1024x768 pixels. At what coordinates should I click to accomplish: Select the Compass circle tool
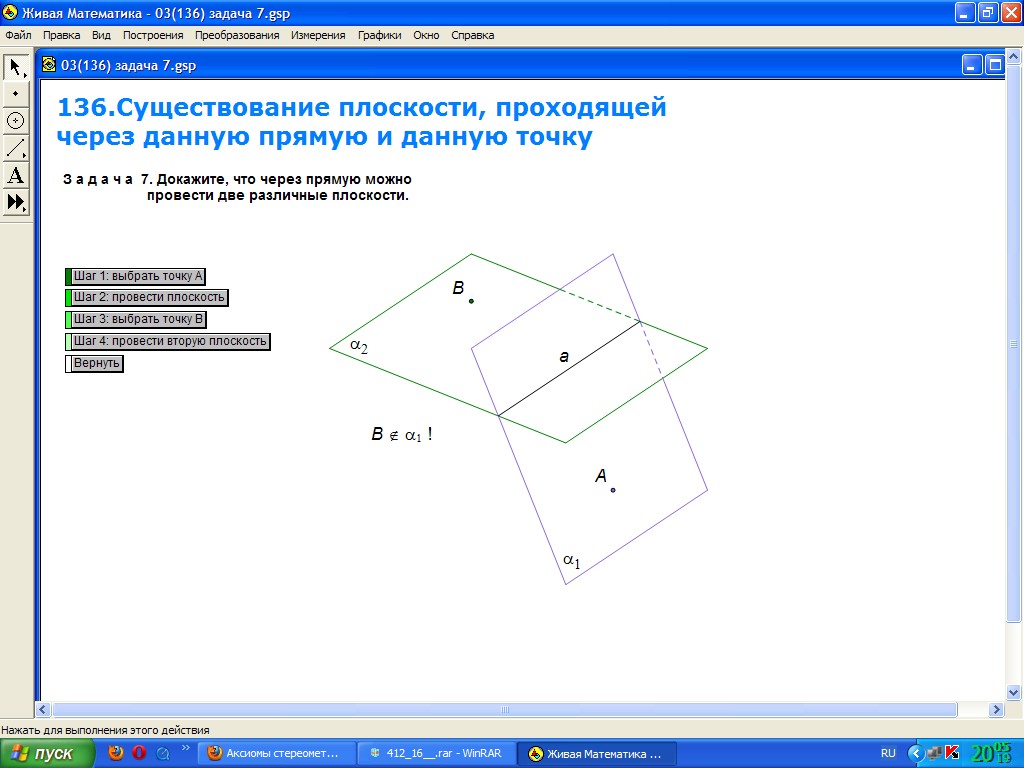[x=16, y=121]
